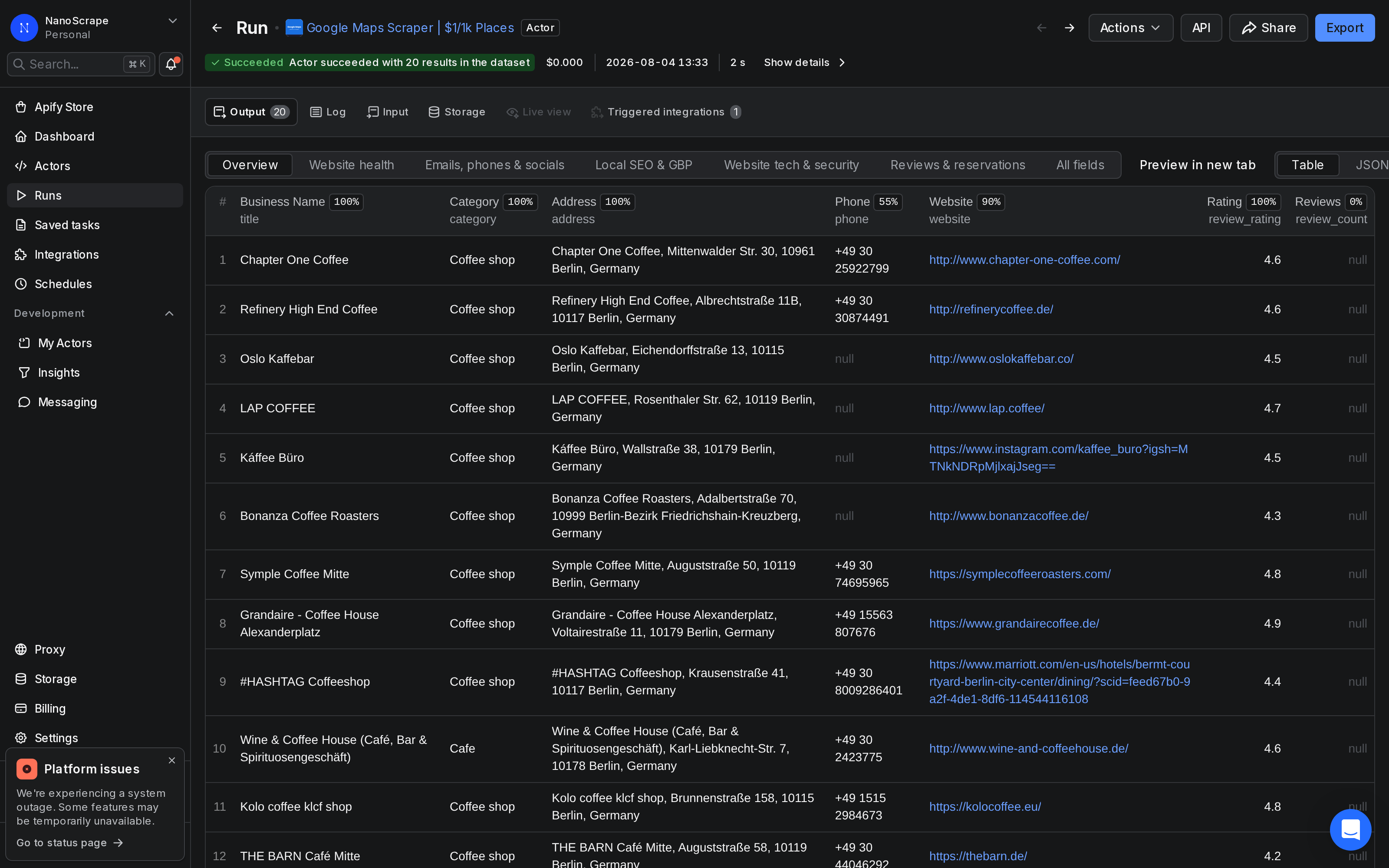
Task: Click the Chapter One Coffee title cell
Action: [294, 260]
